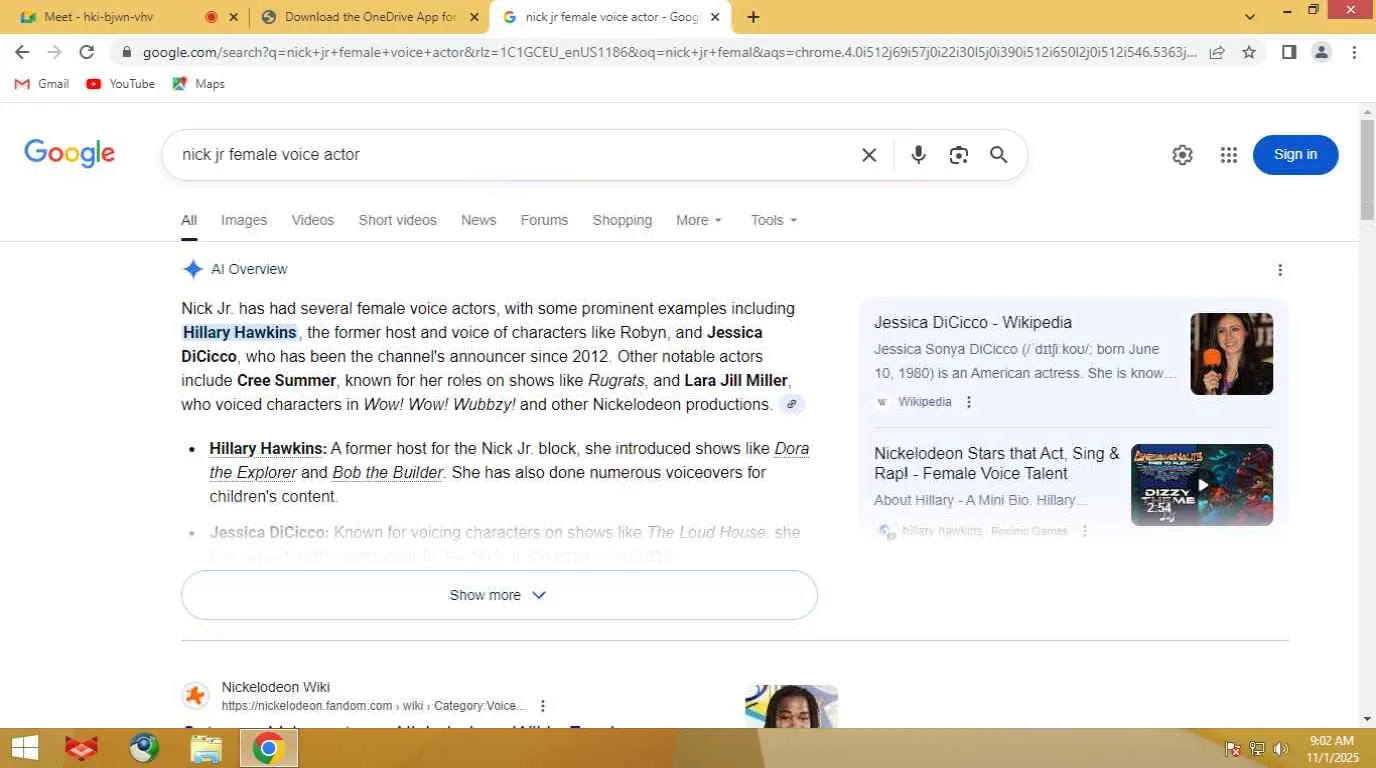Click the Google logo

69,154
